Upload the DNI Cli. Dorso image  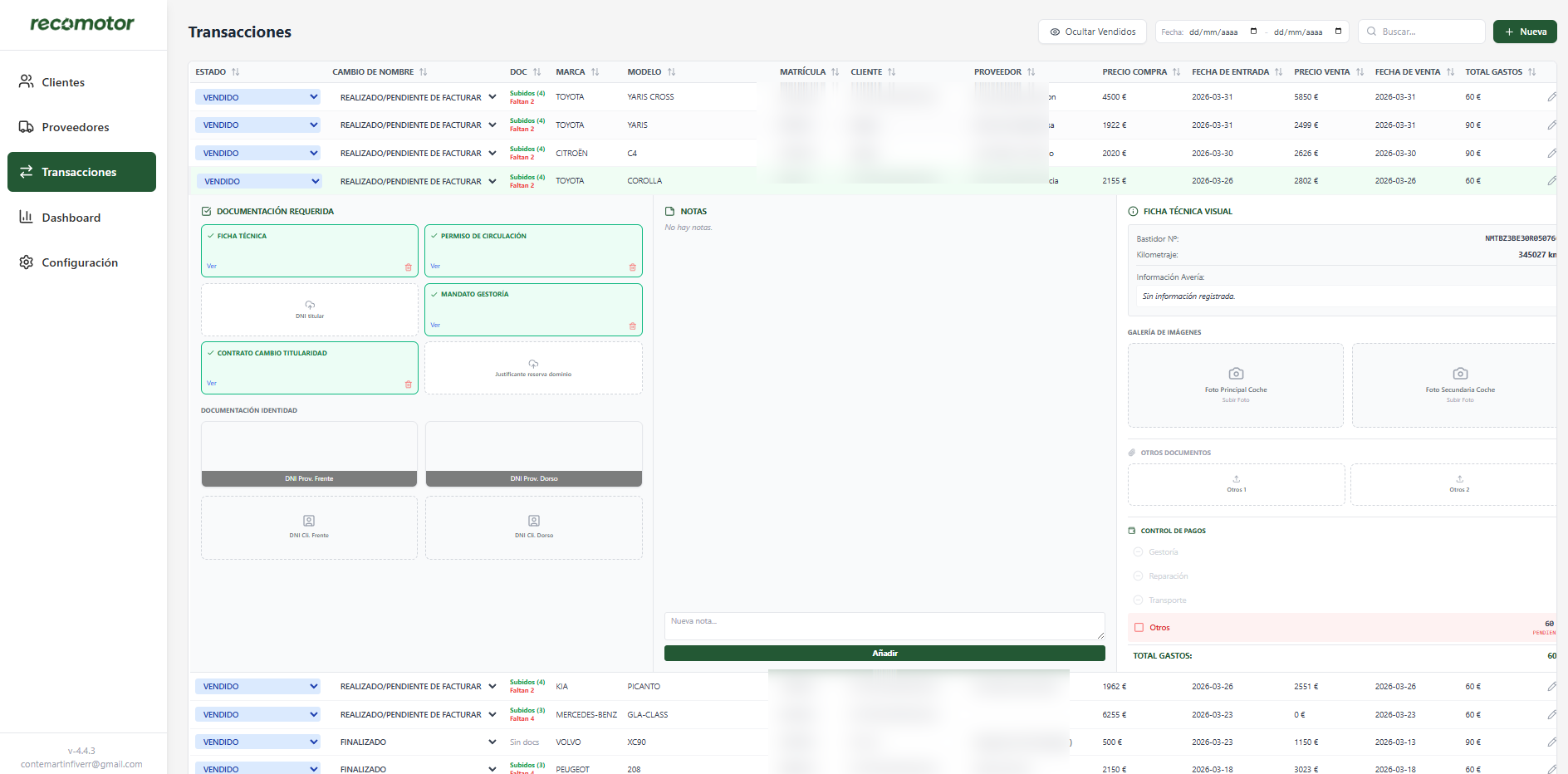pyautogui.click(x=534, y=527)
